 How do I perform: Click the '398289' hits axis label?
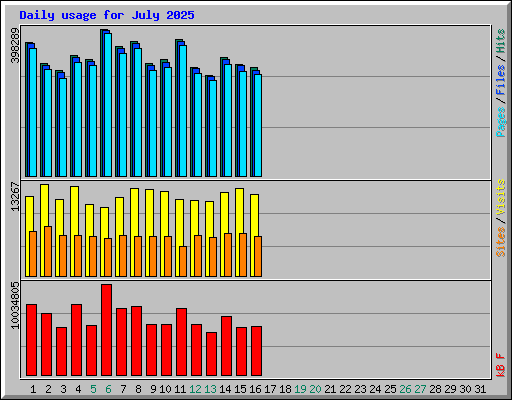pyautogui.click(x=15, y=45)
